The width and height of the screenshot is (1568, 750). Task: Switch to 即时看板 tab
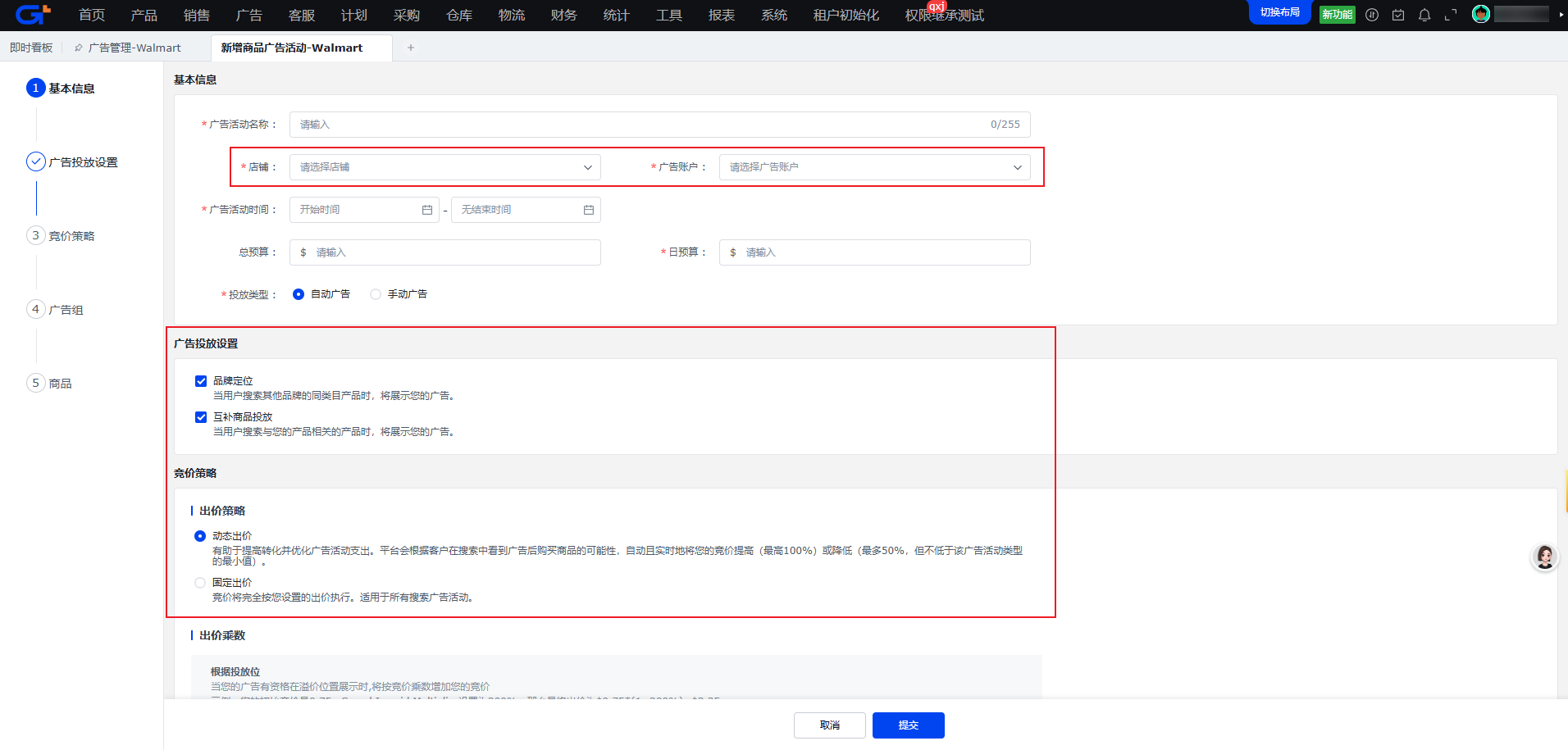pos(31,48)
